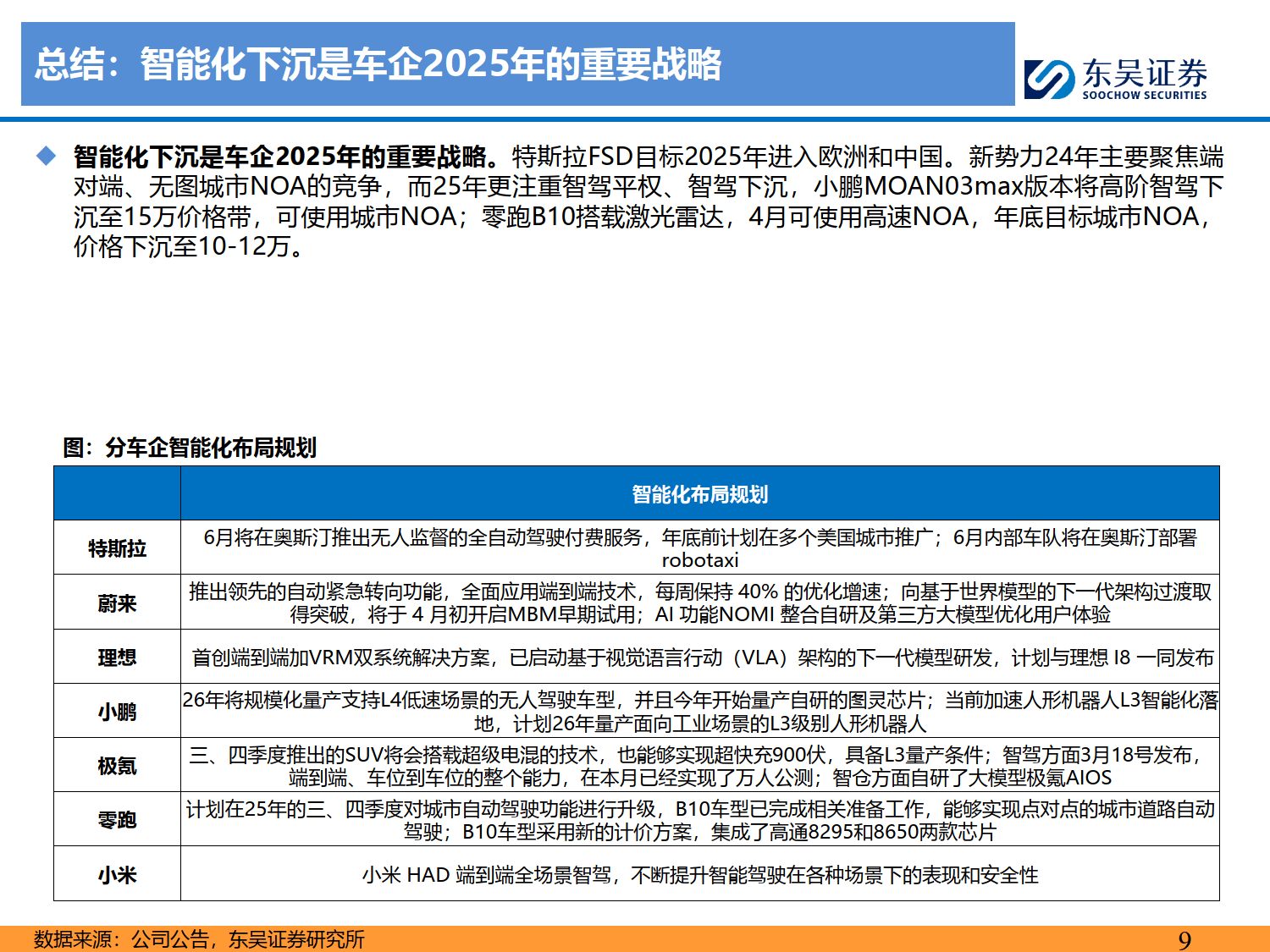Image resolution: width=1270 pixels, height=952 pixels.
Task: Select the 蔚来 row label
Action: click(117, 603)
